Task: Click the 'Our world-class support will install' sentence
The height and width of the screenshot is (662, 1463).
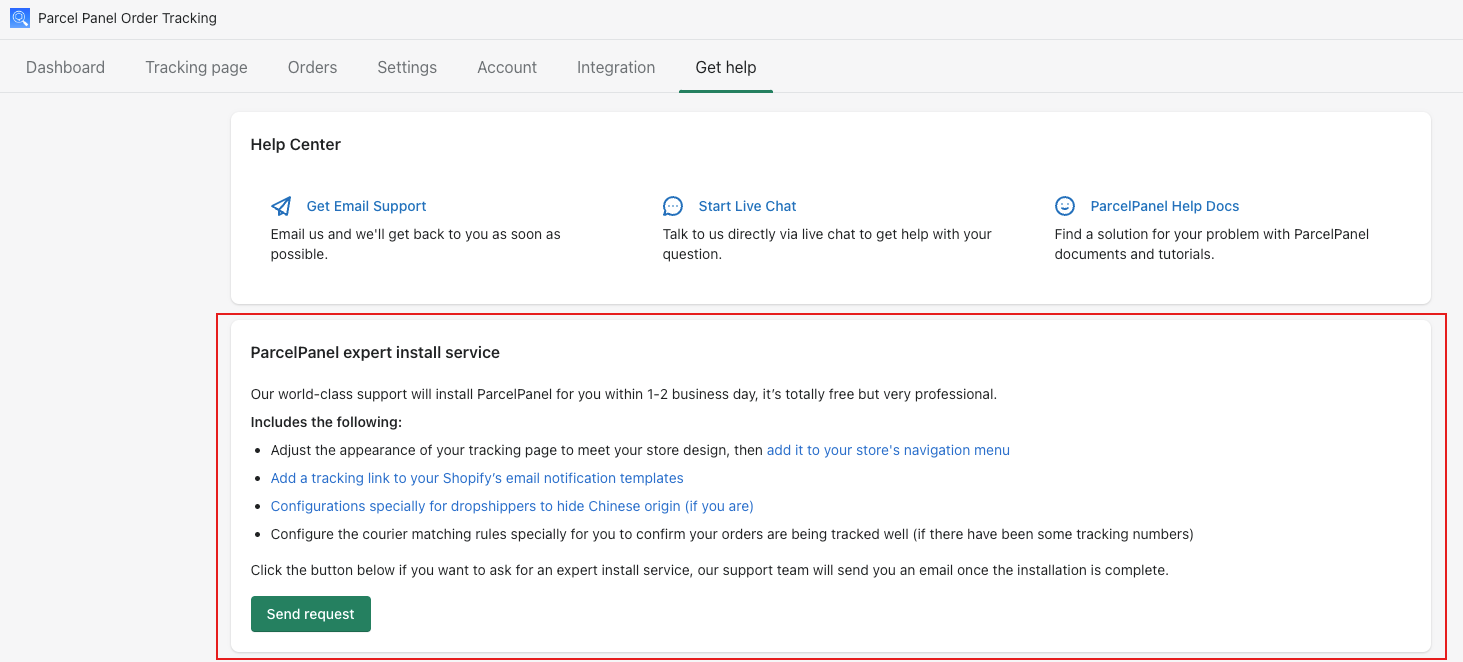Action: [624, 394]
